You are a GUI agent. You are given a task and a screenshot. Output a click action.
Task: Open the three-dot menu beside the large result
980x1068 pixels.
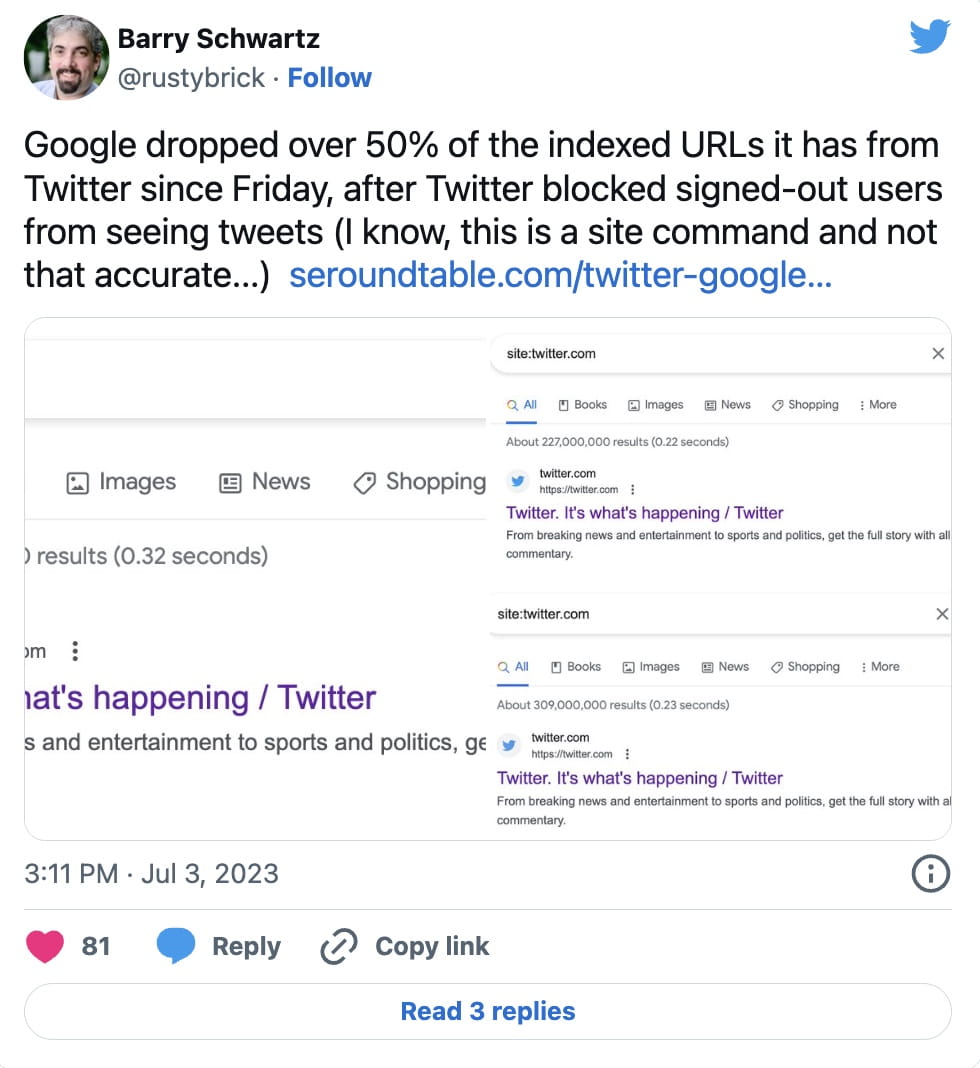click(x=74, y=652)
